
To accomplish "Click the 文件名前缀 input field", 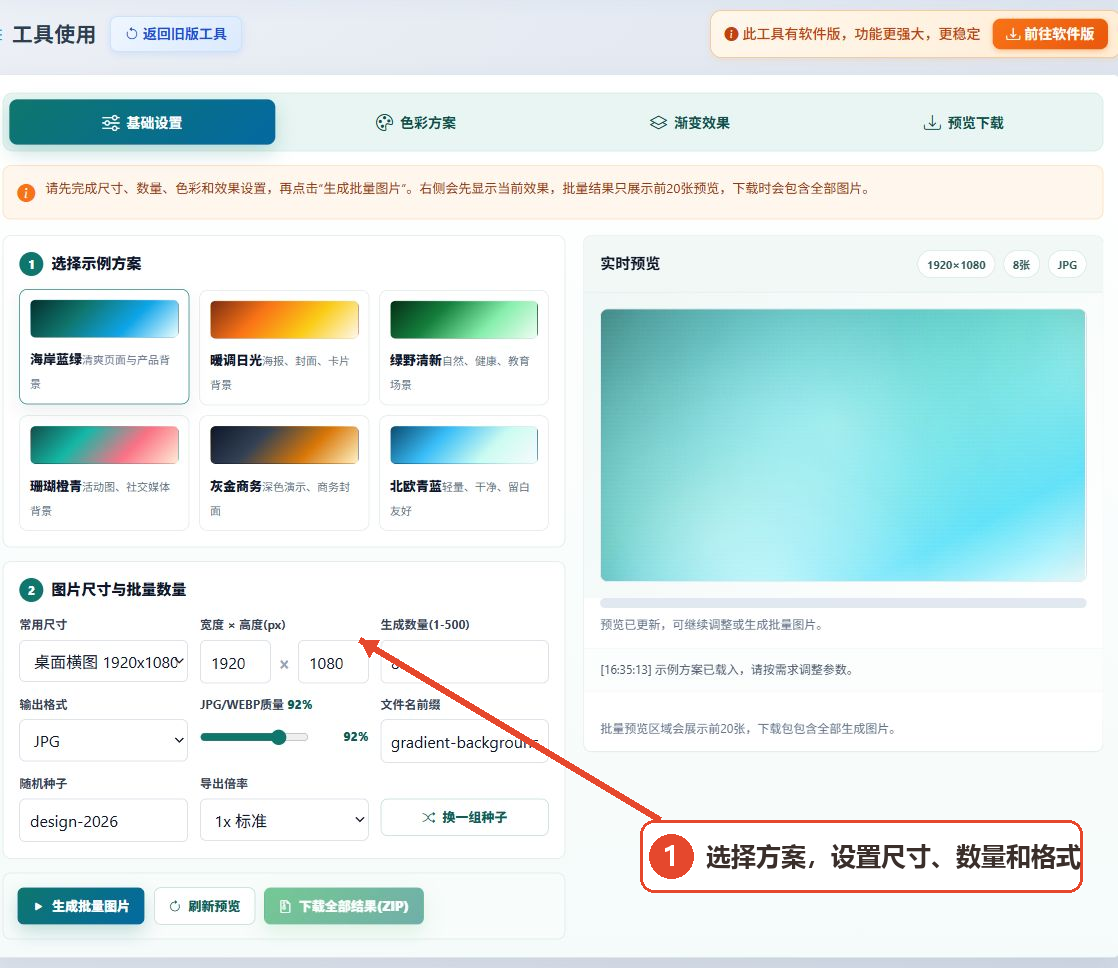I will [x=464, y=741].
